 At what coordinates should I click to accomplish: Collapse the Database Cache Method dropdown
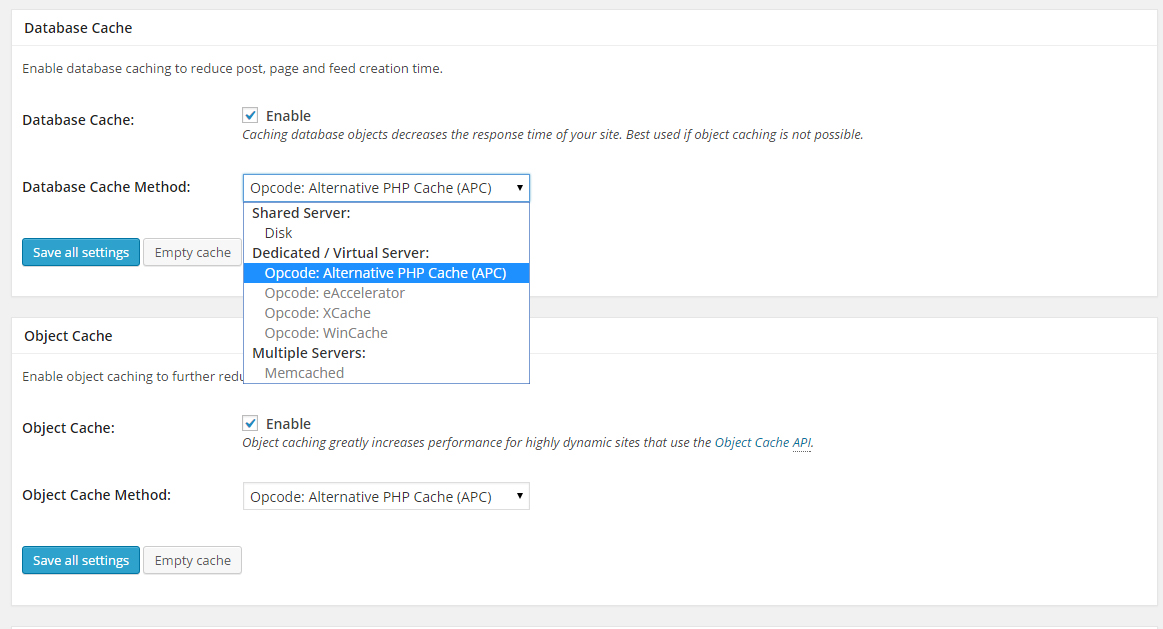click(386, 188)
